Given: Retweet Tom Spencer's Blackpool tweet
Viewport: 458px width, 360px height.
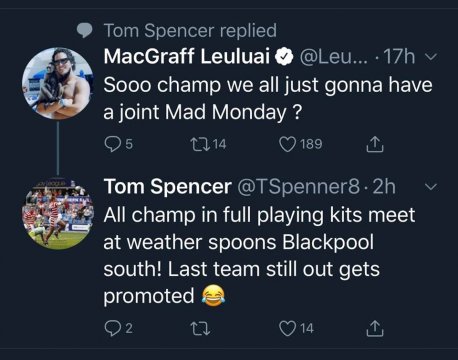Looking at the screenshot, I should tap(200, 328).
